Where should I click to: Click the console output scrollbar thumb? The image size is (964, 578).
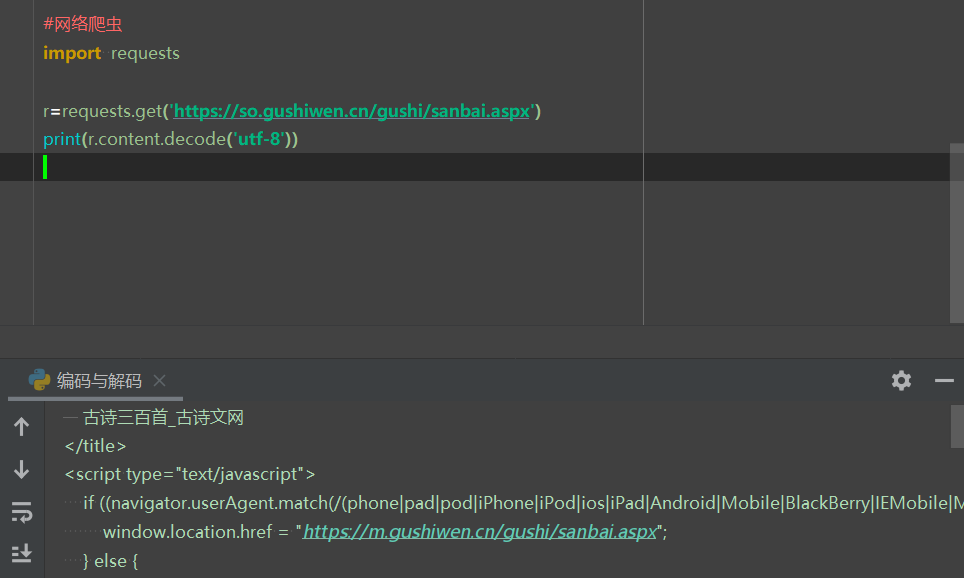(956, 425)
